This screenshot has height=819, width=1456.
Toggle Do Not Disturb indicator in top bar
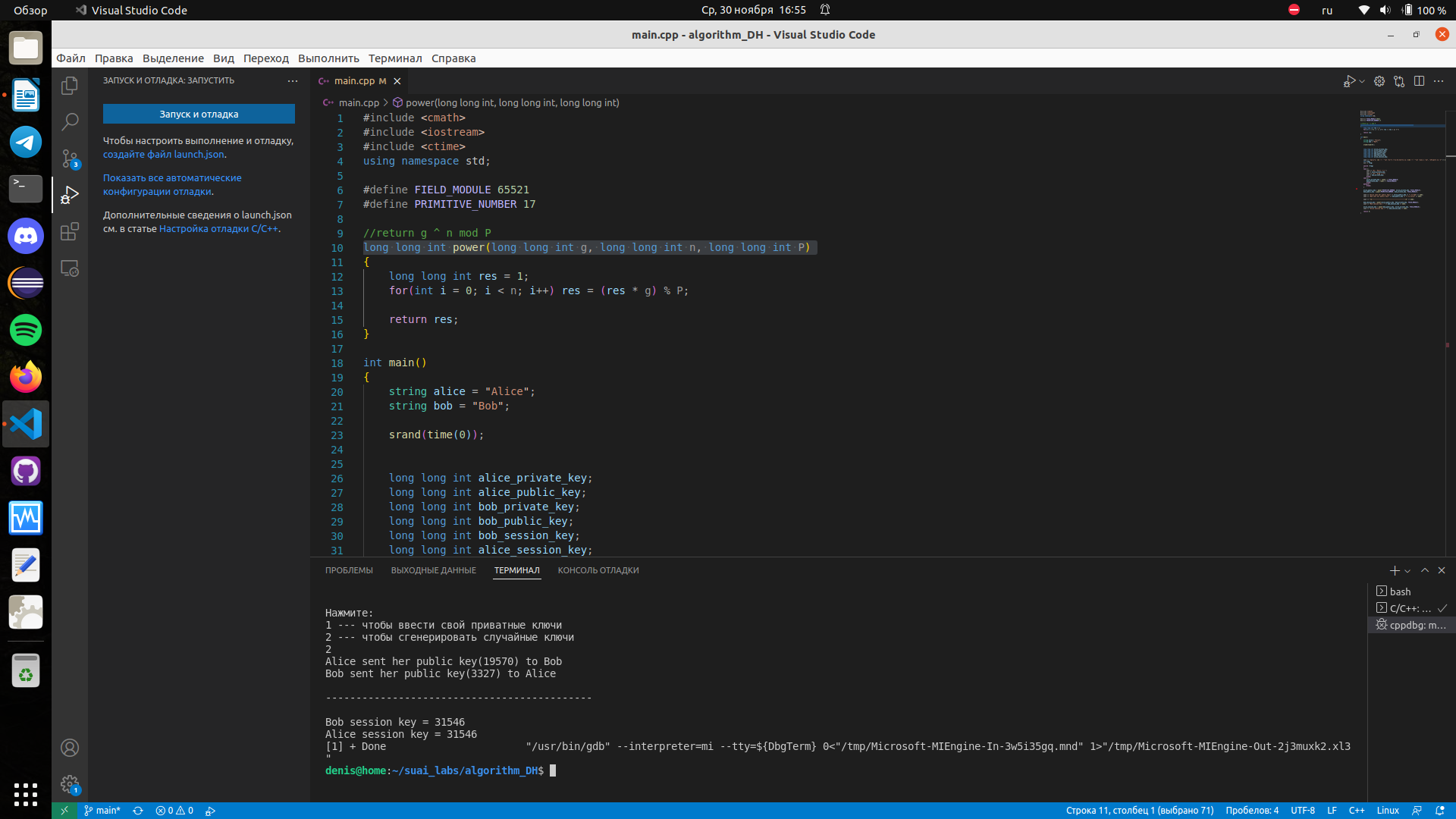click(1294, 10)
